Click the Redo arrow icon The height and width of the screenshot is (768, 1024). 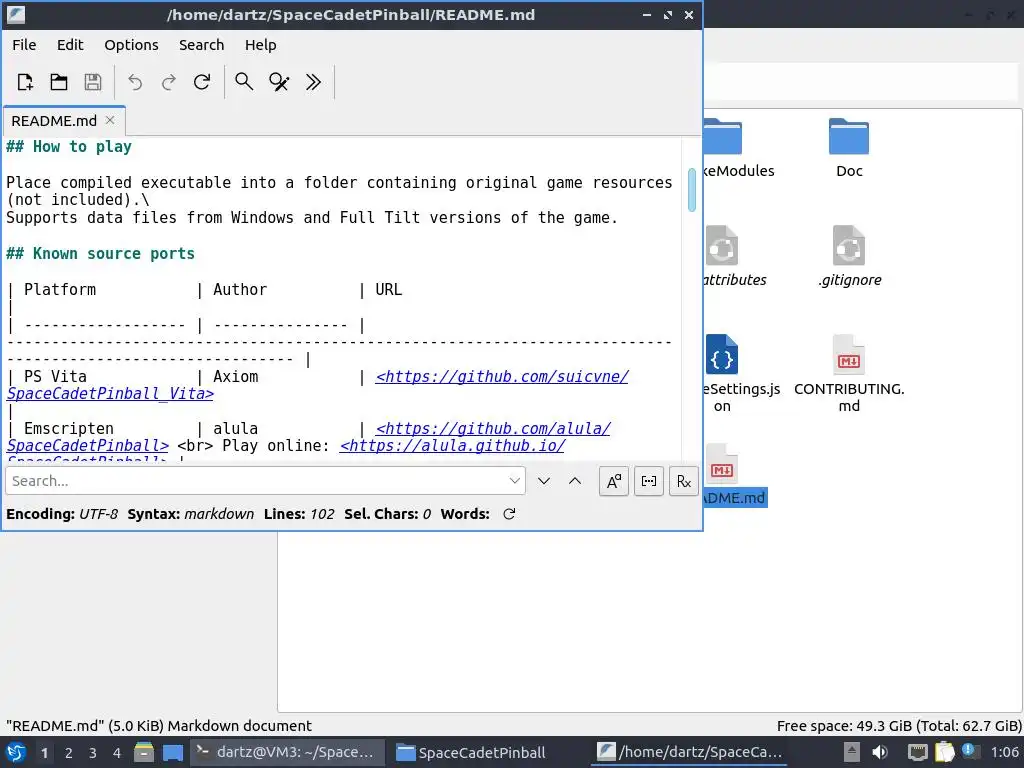click(168, 82)
